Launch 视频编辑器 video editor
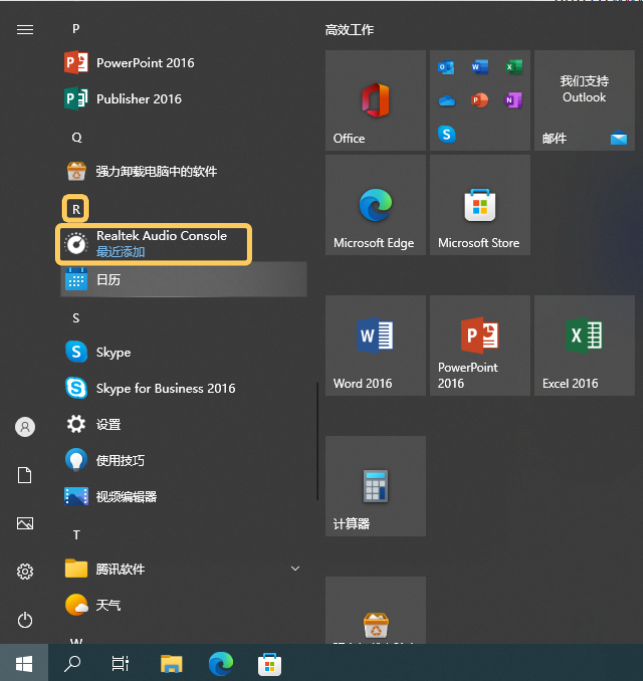643x681 pixels. click(x=183, y=496)
